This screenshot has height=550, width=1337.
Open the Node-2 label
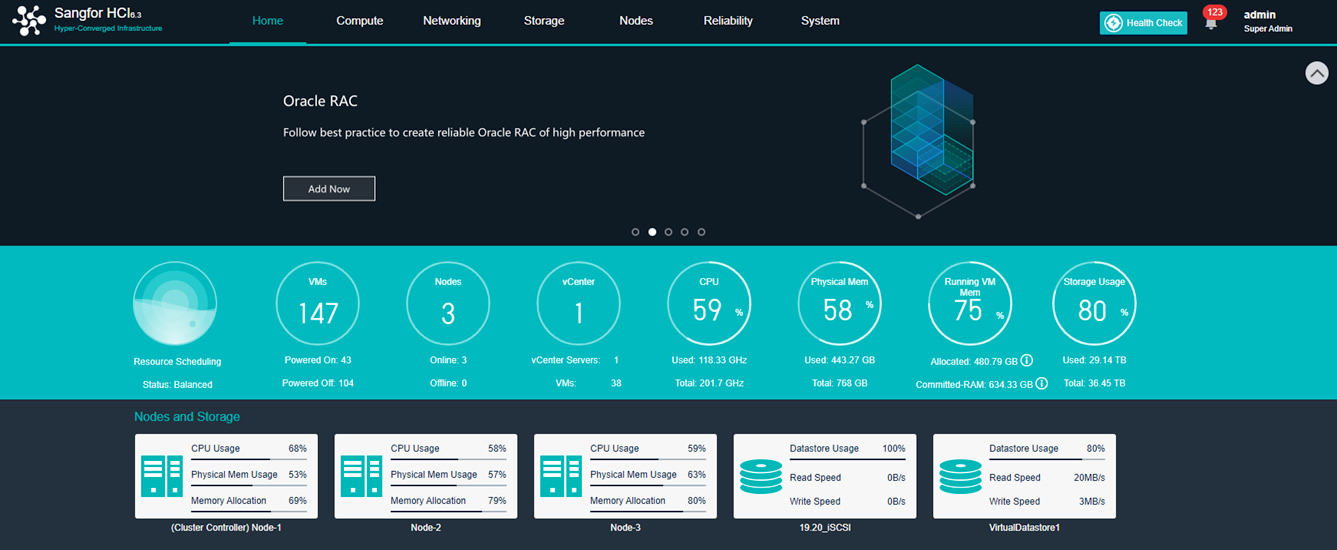point(426,527)
